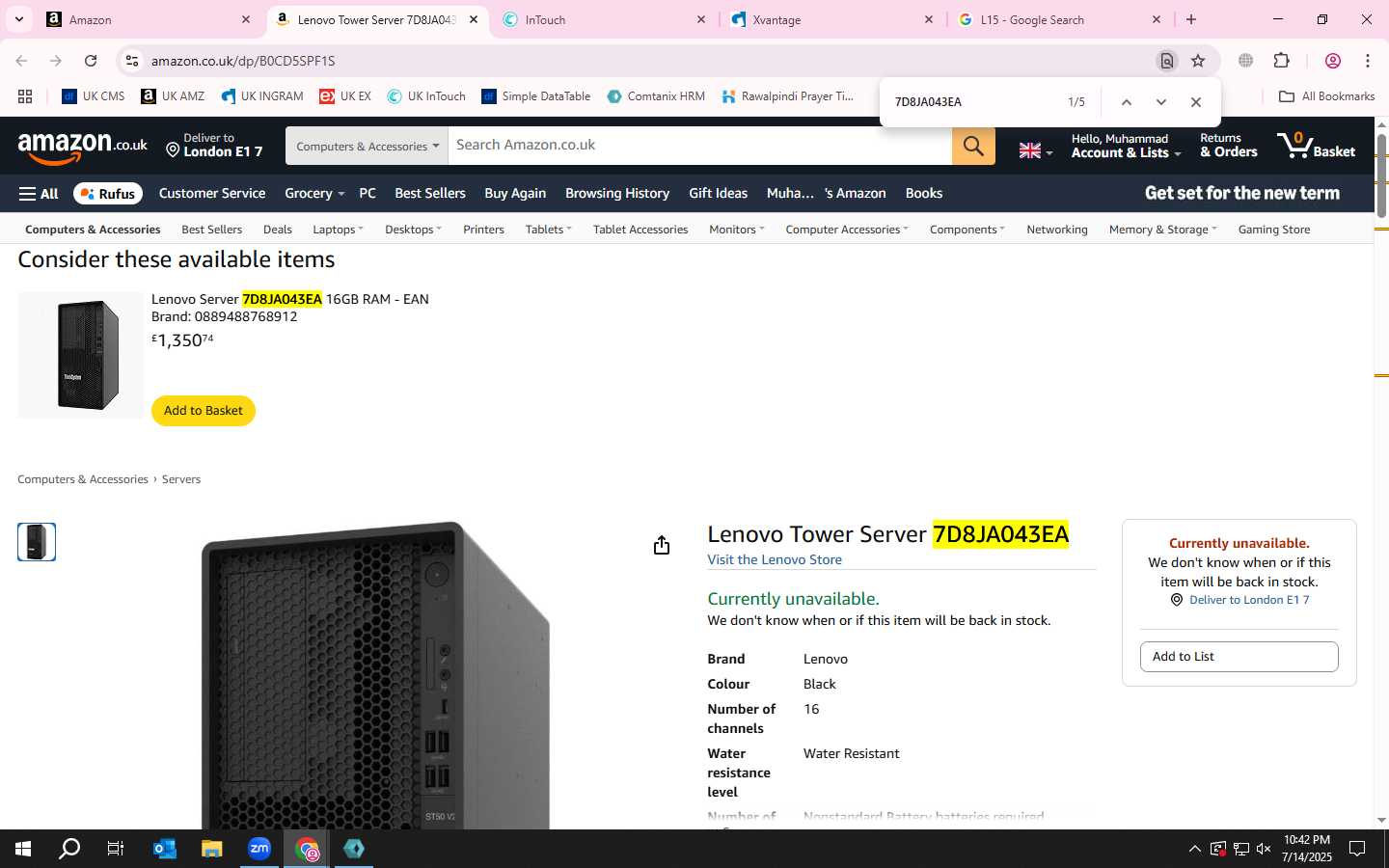The image size is (1389, 868).
Task: Visit the Lenovo Store link
Action: pos(775,560)
